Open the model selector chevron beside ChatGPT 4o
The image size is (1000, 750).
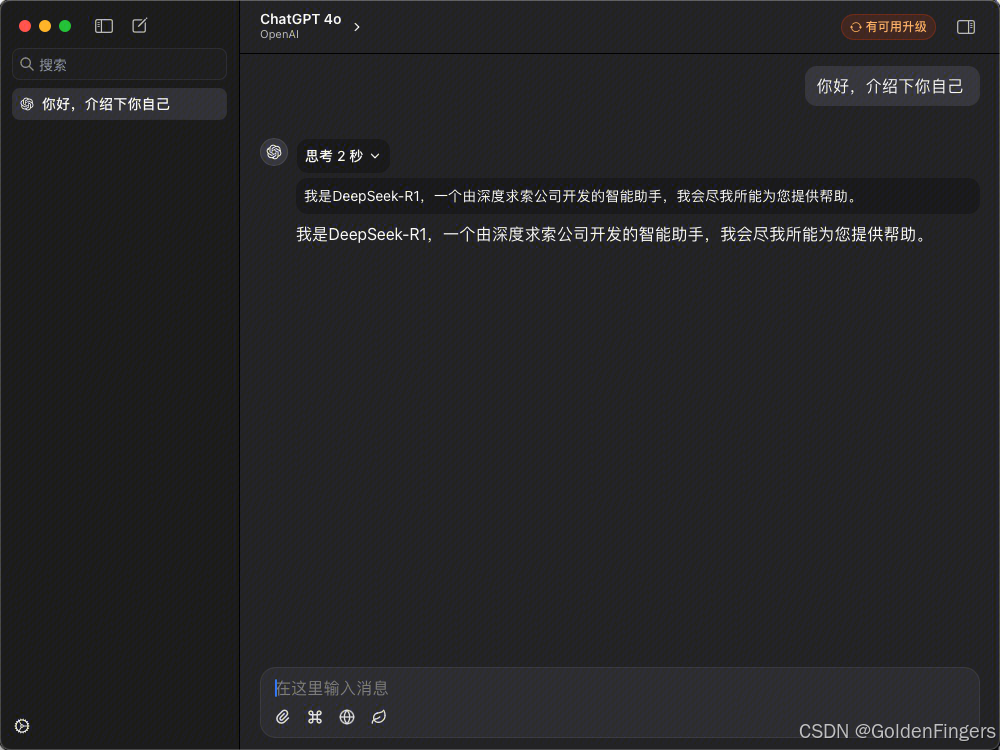click(x=357, y=27)
